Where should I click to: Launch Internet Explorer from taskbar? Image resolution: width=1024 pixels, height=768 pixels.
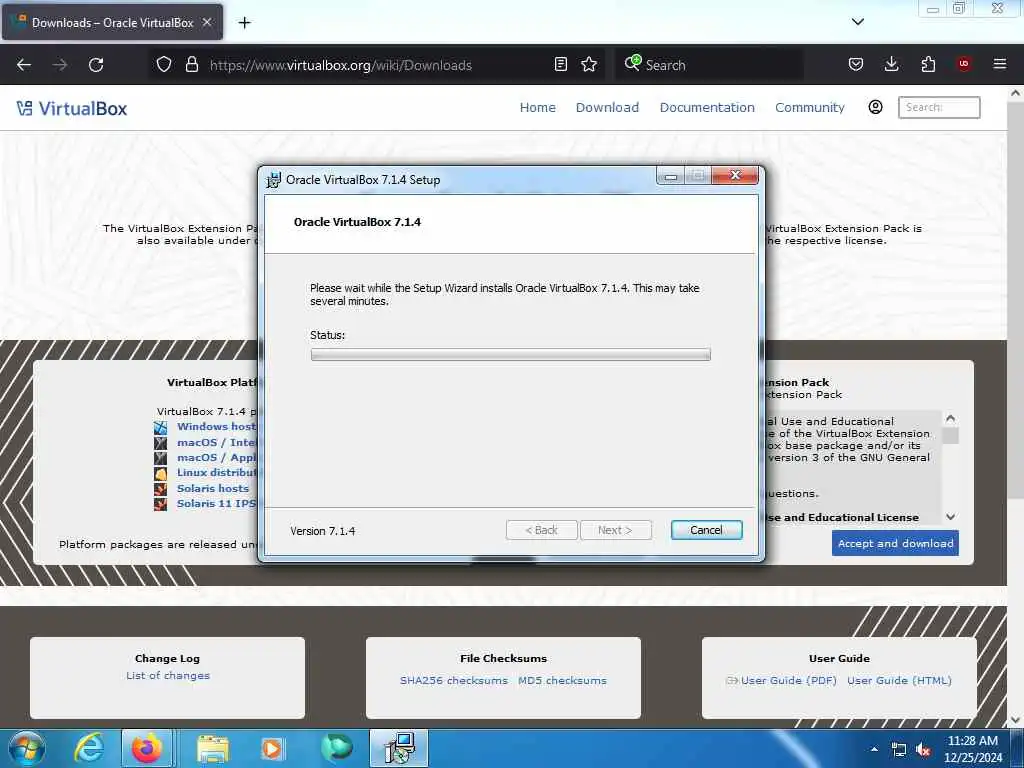coord(88,748)
